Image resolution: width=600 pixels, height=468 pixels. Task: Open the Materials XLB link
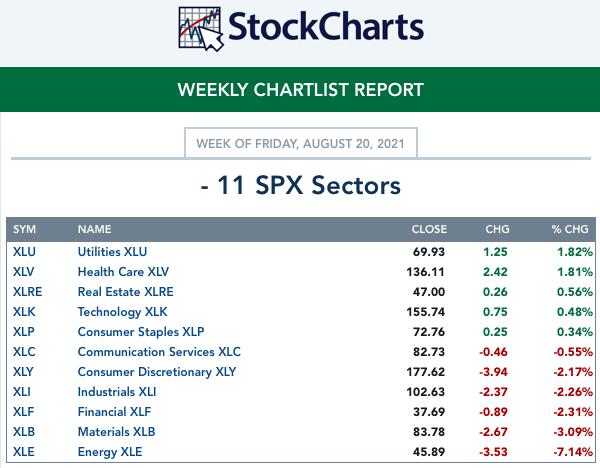point(116,432)
